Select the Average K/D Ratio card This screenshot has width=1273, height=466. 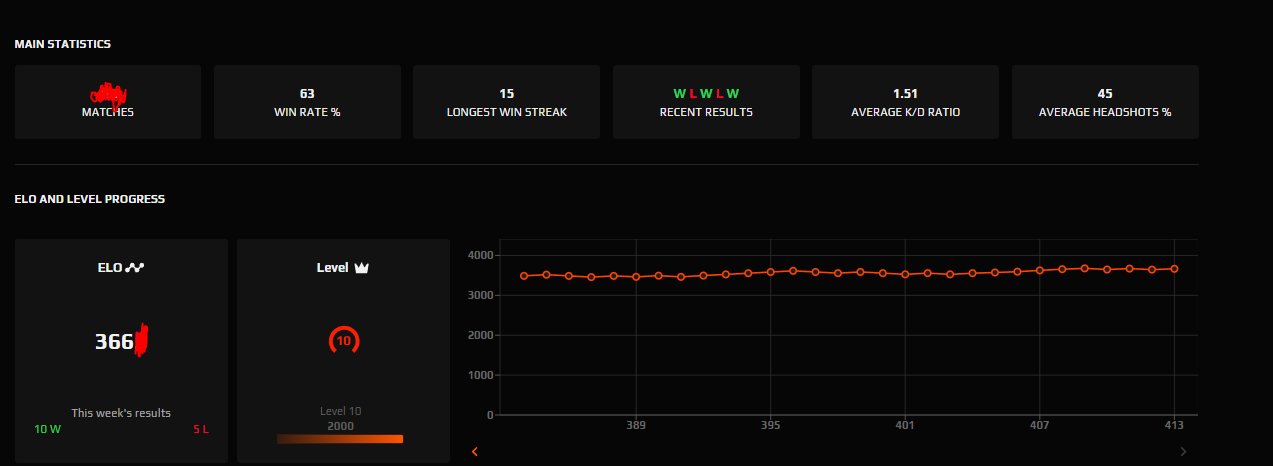coord(905,102)
